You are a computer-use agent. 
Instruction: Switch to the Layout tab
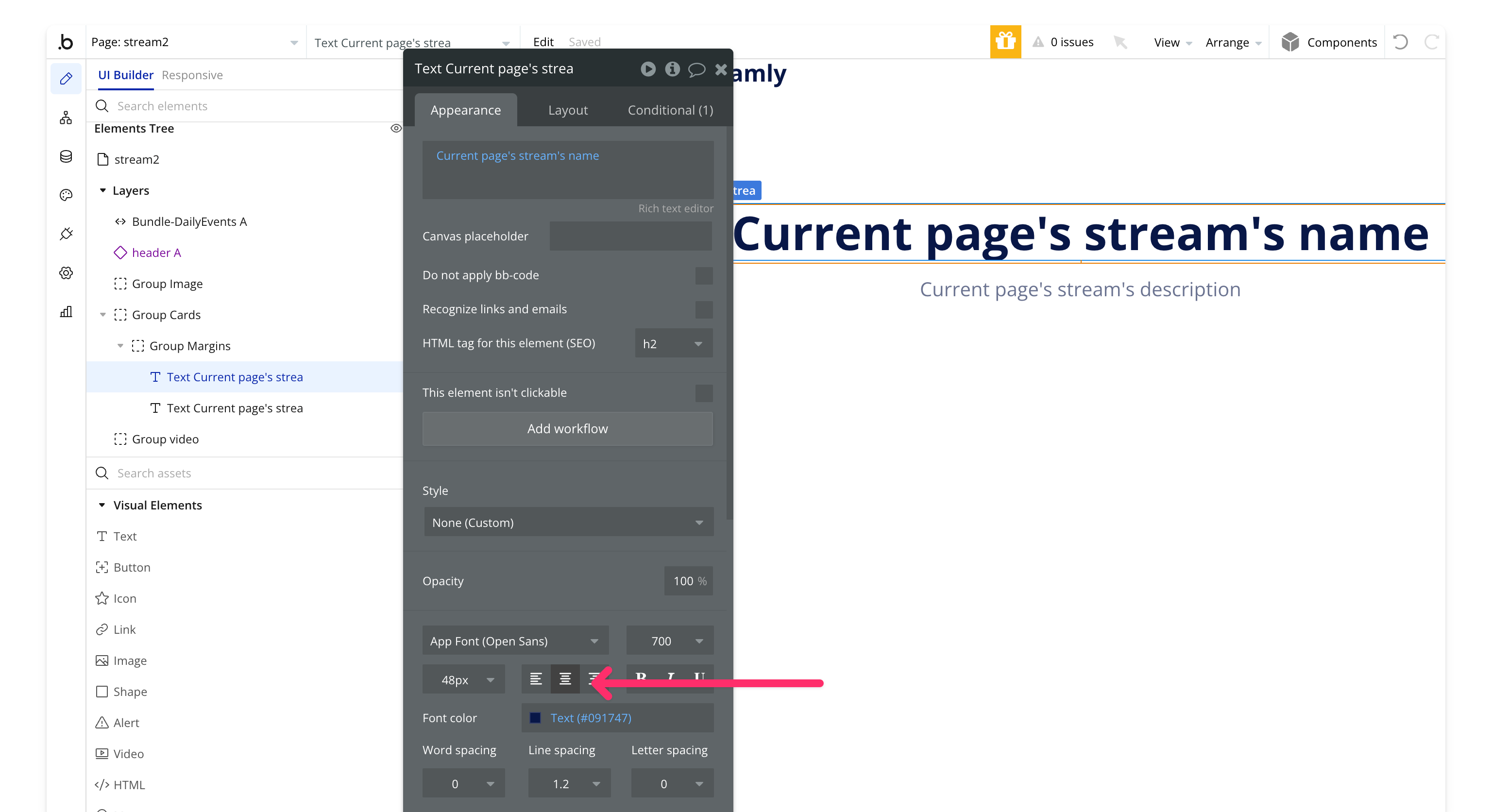click(x=568, y=110)
